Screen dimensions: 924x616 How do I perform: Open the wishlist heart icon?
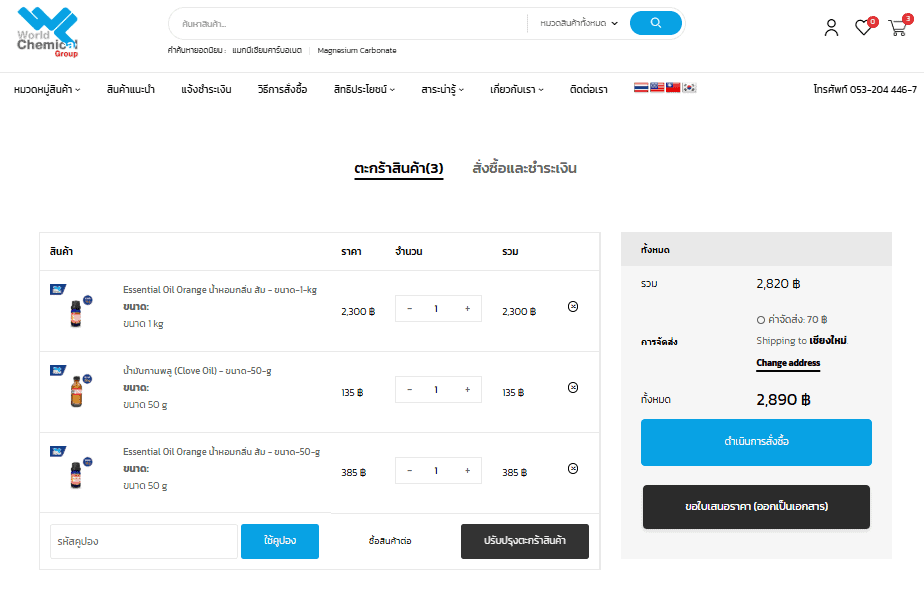coord(863,27)
